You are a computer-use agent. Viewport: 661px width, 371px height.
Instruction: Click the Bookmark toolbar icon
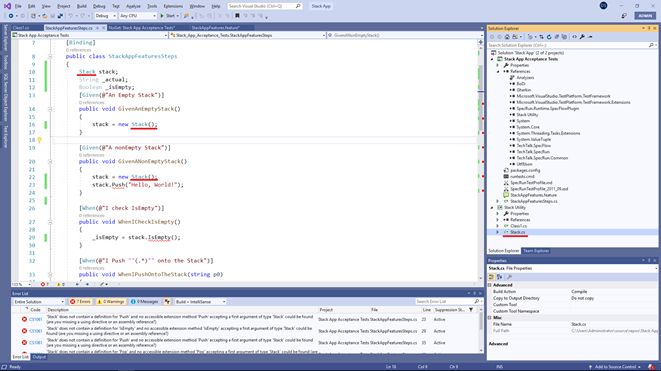pos(237,16)
